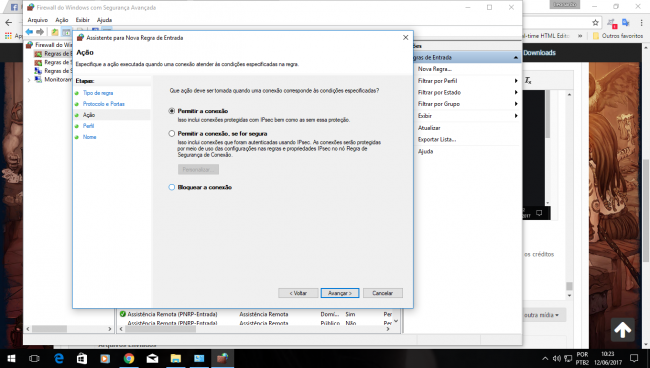Select 'Permitir a conexão' radio button

click(172, 111)
